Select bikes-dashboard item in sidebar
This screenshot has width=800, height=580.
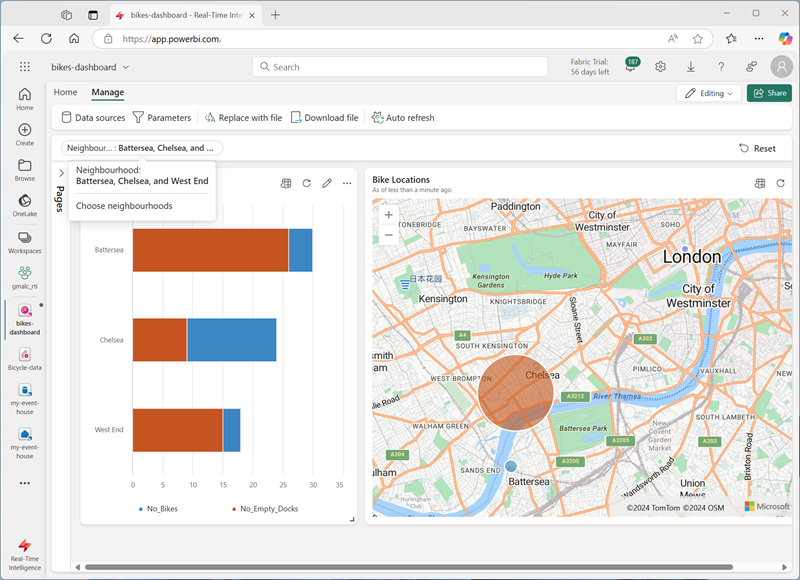point(24,319)
